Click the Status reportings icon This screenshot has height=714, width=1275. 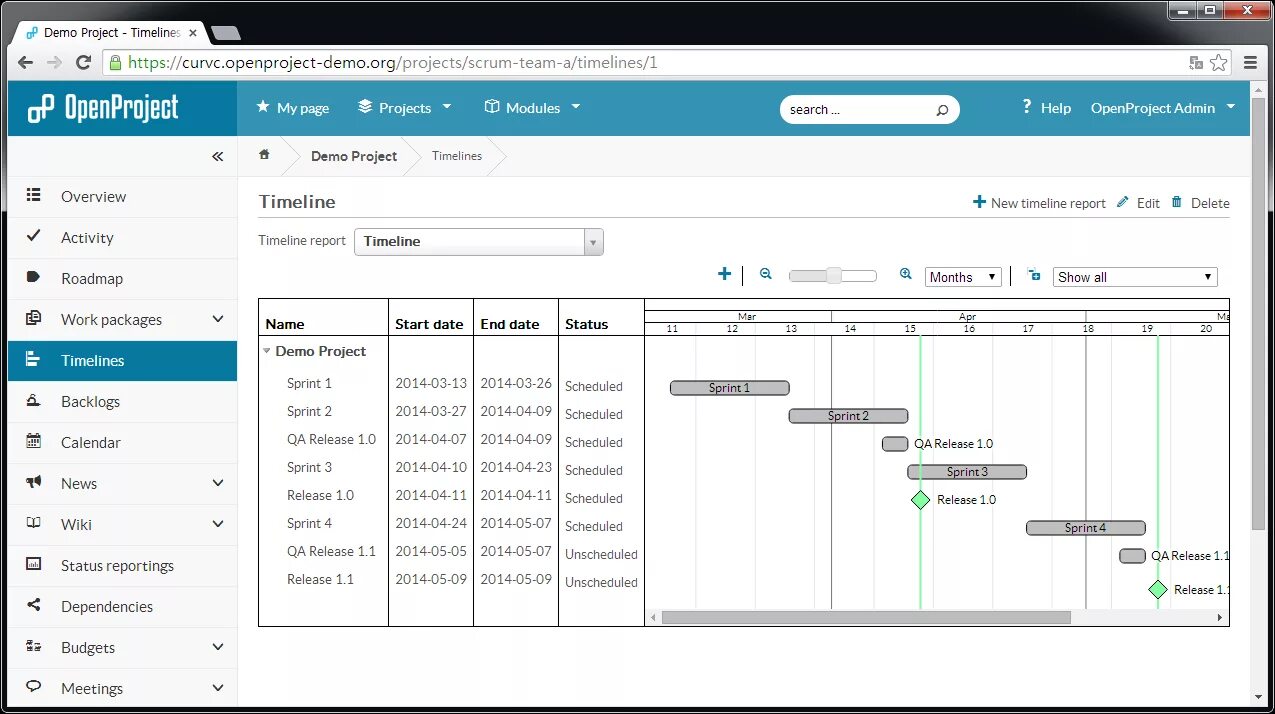[34, 564]
